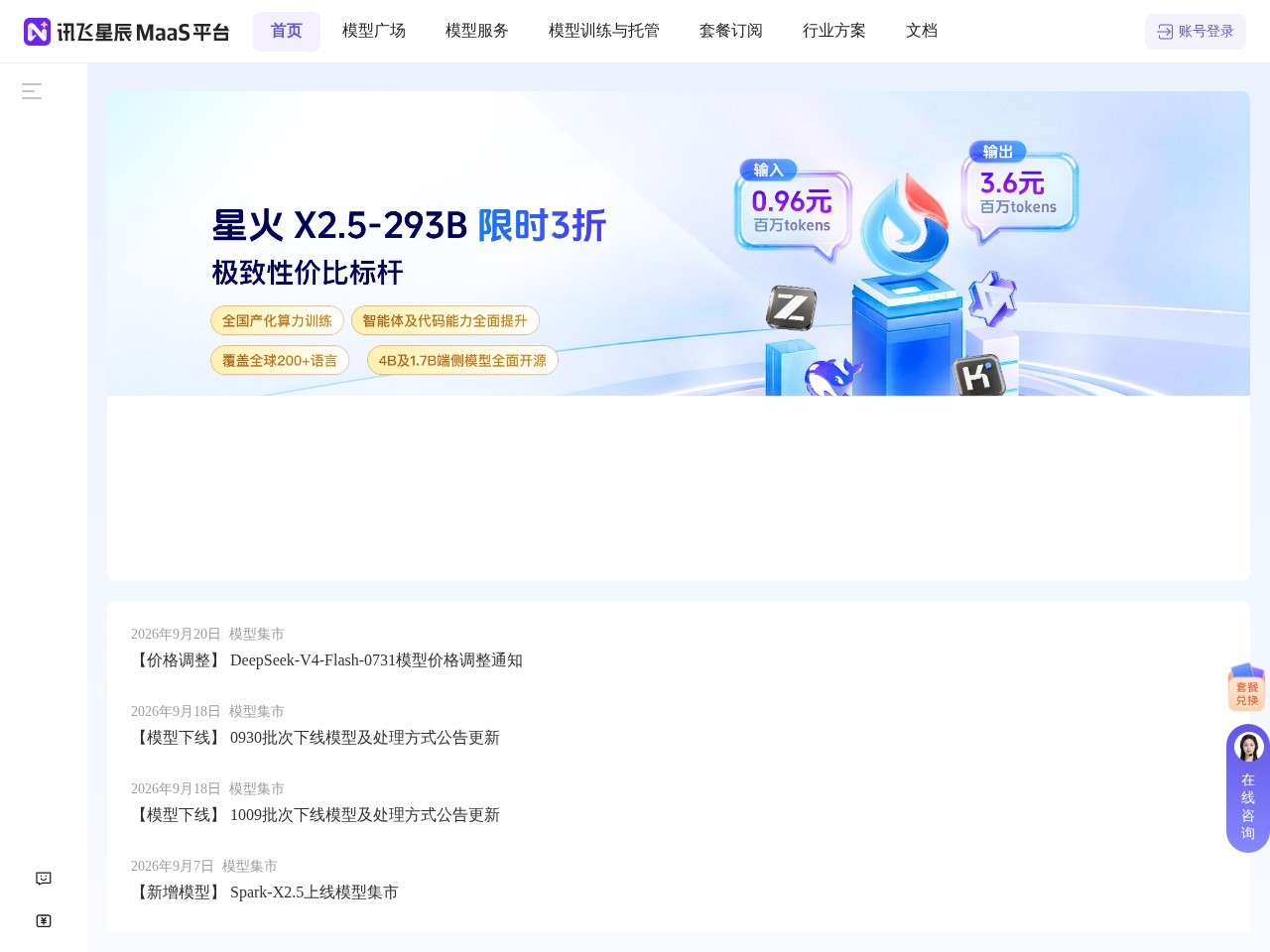Viewport: 1270px width, 952px height.
Task: Click the black Z model icon in the banner
Action: pyautogui.click(x=791, y=307)
